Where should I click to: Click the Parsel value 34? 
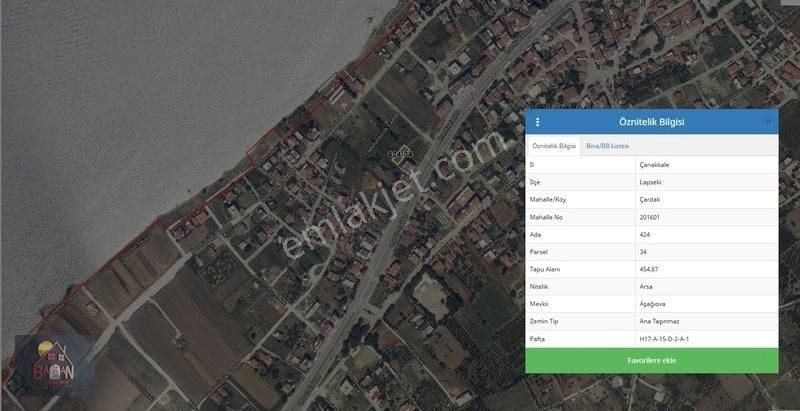click(x=642, y=252)
